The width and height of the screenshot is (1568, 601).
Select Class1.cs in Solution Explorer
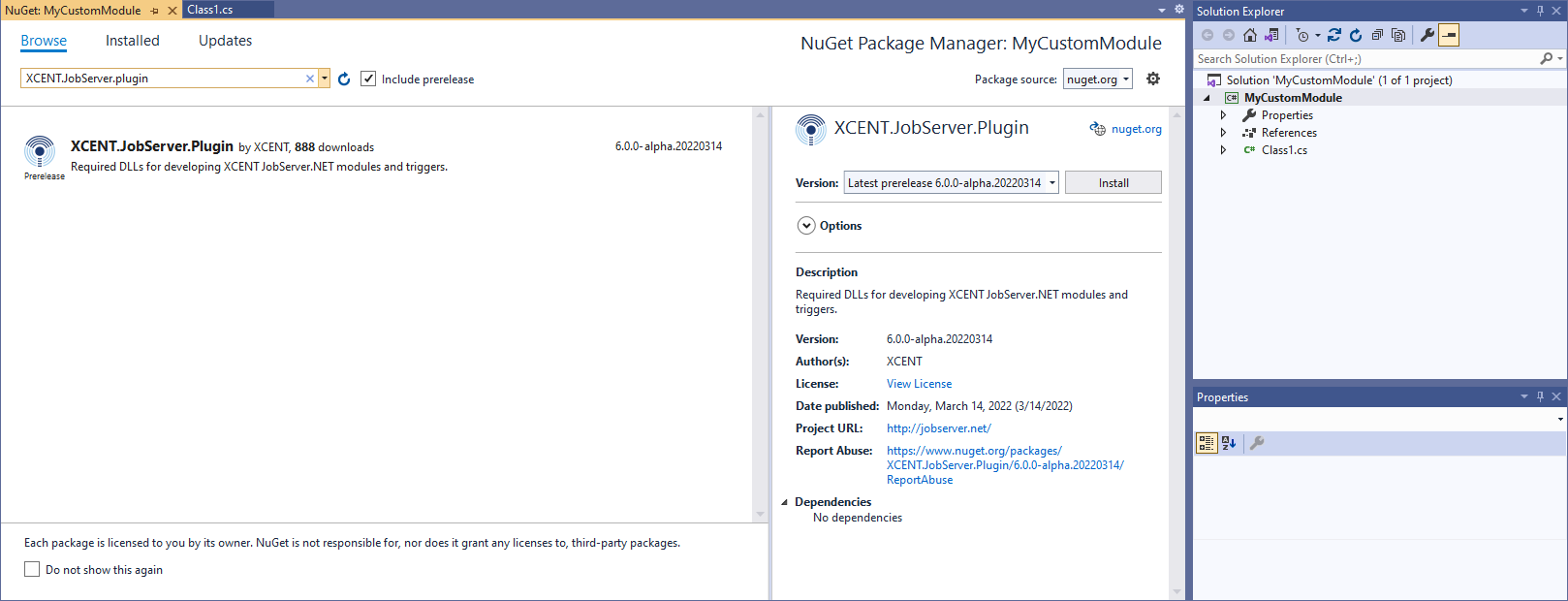pyautogui.click(x=1284, y=150)
